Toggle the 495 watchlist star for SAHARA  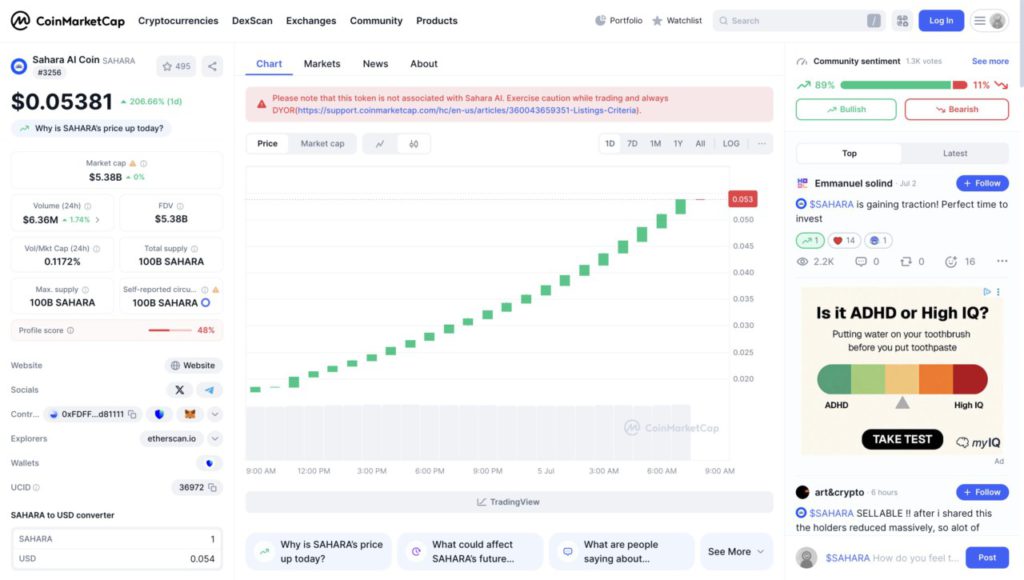click(x=176, y=66)
